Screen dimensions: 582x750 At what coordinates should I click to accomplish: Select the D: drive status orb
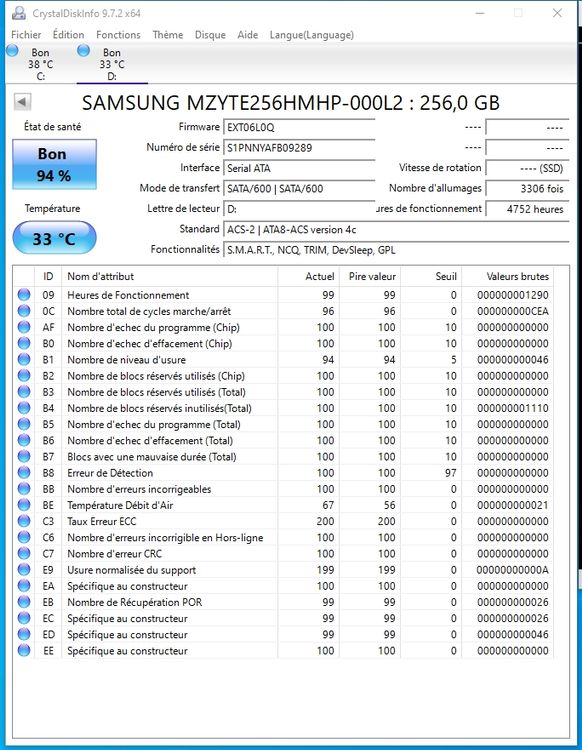(83, 50)
